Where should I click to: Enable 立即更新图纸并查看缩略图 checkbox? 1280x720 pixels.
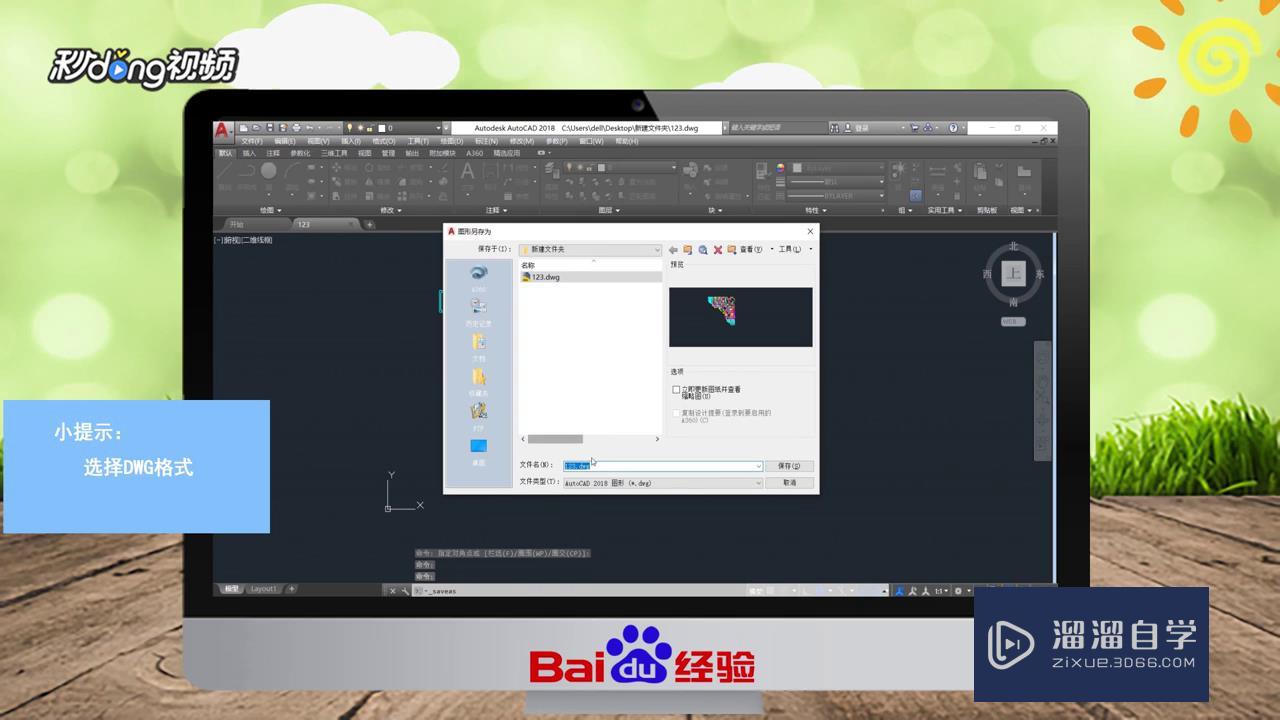tap(676, 389)
